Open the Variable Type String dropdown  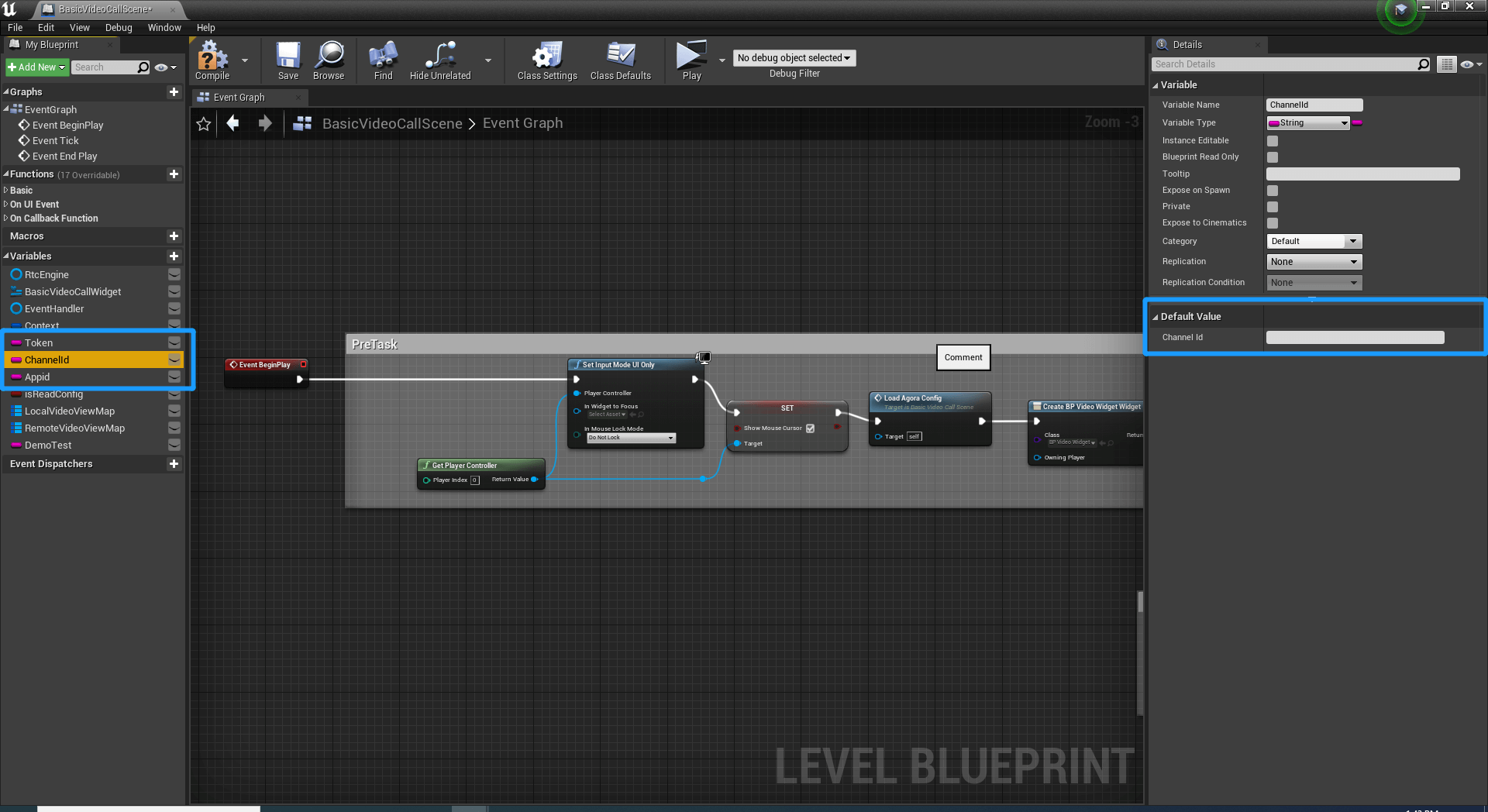[x=1308, y=123]
